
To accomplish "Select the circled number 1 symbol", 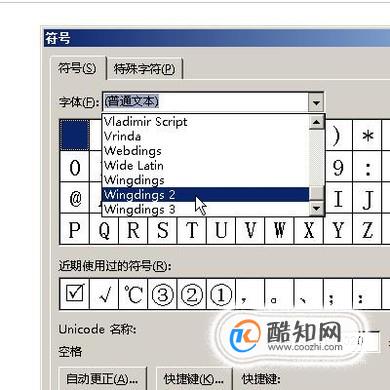I will coord(221,294).
